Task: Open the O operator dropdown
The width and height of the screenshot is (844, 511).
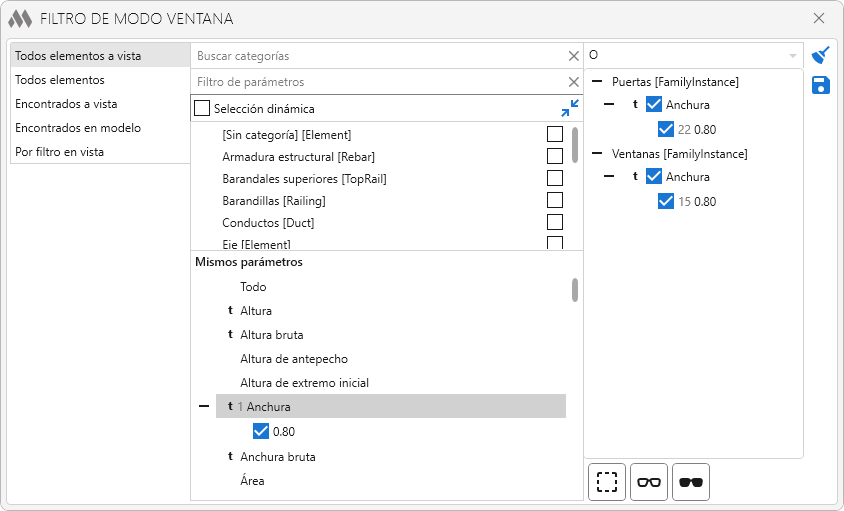Action: (x=793, y=56)
